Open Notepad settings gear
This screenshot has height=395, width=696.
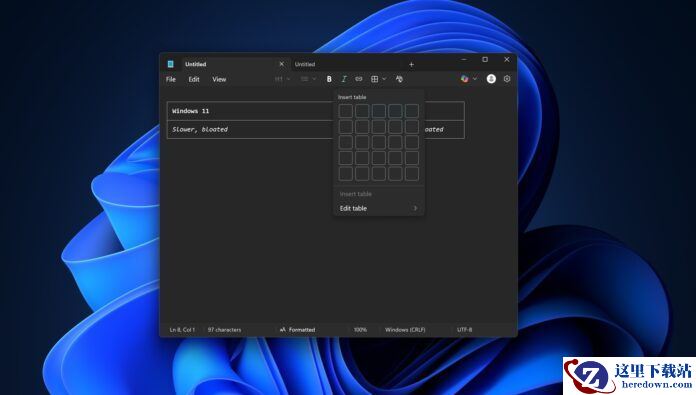507,79
